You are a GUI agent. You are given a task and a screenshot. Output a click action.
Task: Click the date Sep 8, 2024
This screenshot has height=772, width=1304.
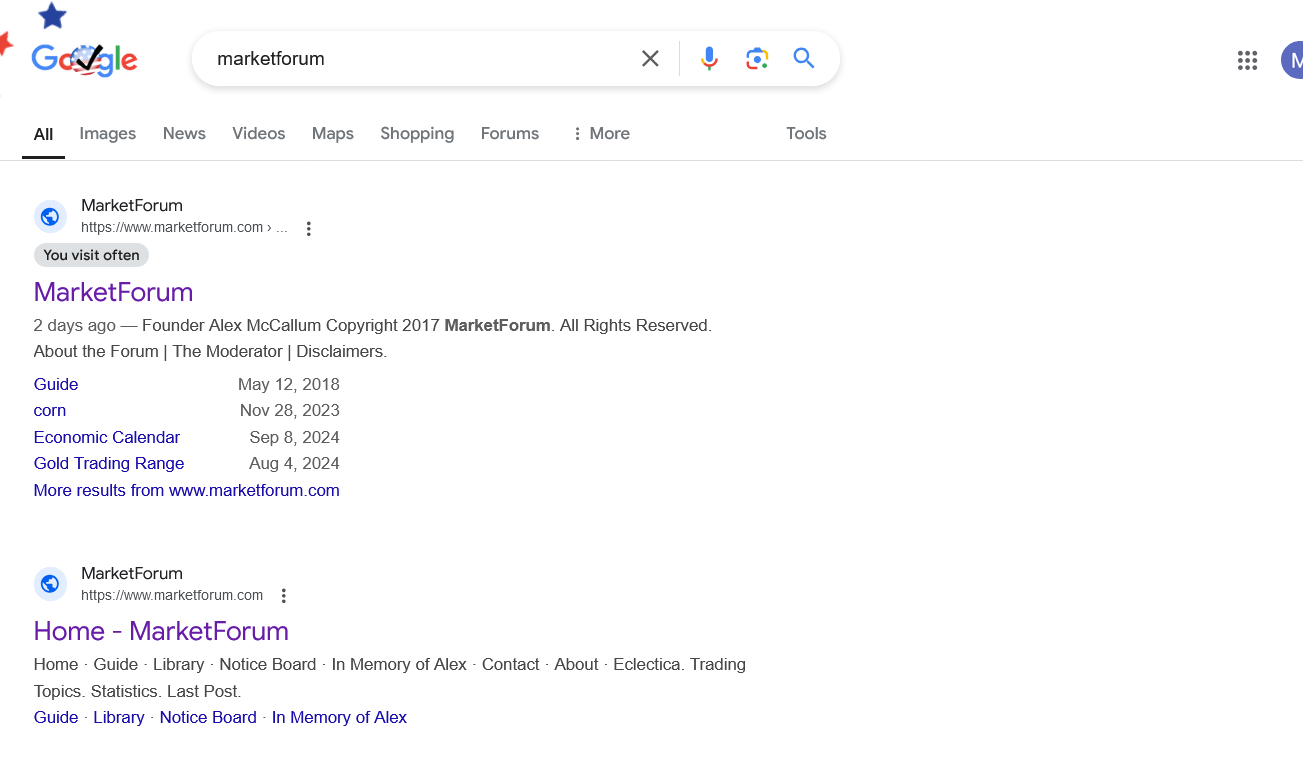click(295, 437)
